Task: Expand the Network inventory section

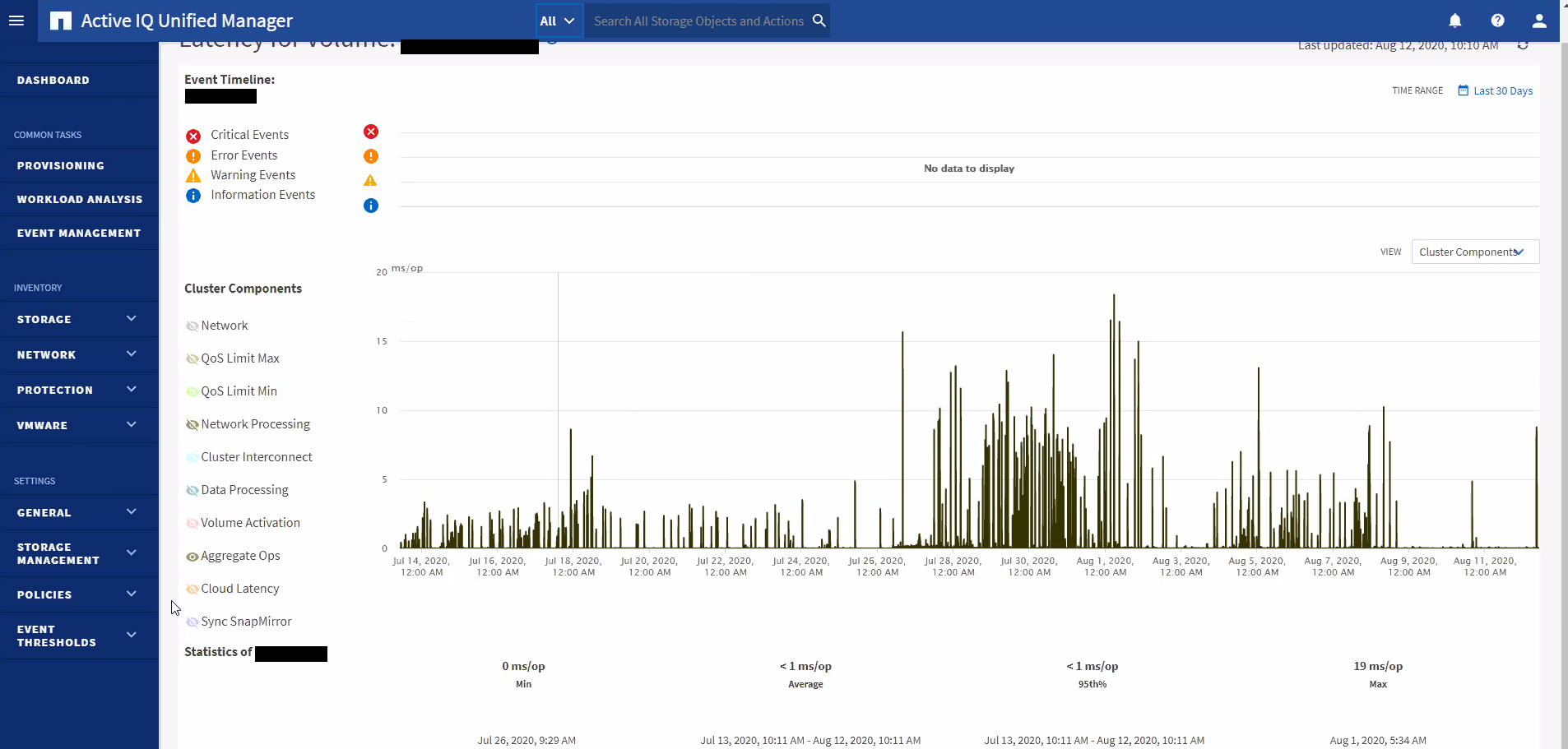Action: tap(79, 354)
